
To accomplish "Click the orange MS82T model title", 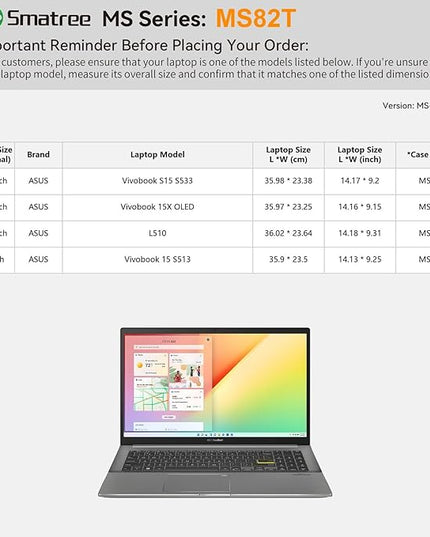I will click(256, 18).
